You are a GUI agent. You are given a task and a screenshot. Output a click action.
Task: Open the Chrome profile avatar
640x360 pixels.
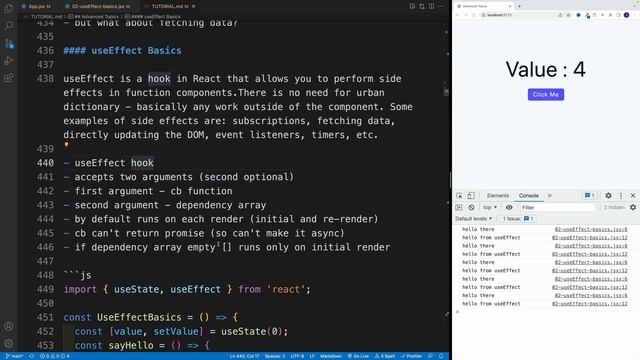tap(627, 15)
